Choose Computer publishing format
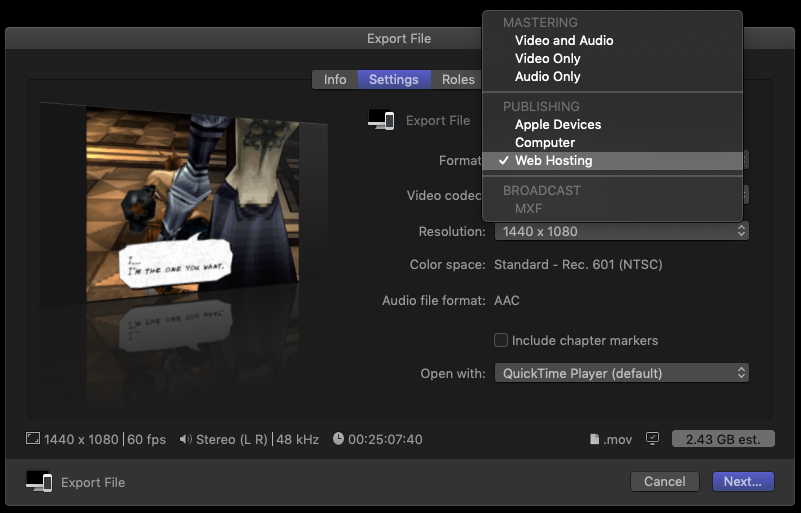The height and width of the screenshot is (513, 801). coord(612,143)
